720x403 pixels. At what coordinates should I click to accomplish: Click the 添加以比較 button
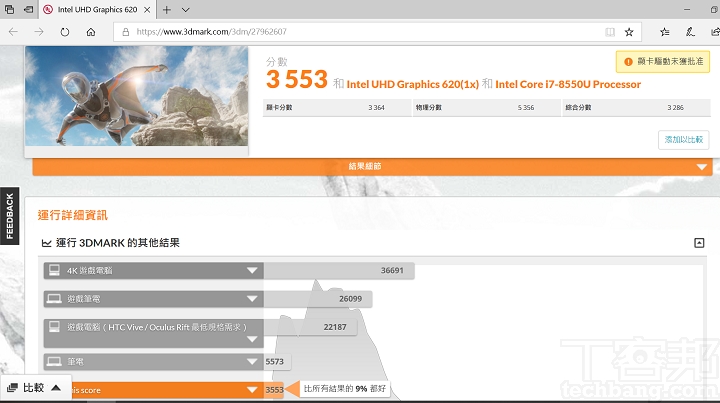click(x=684, y=140)
